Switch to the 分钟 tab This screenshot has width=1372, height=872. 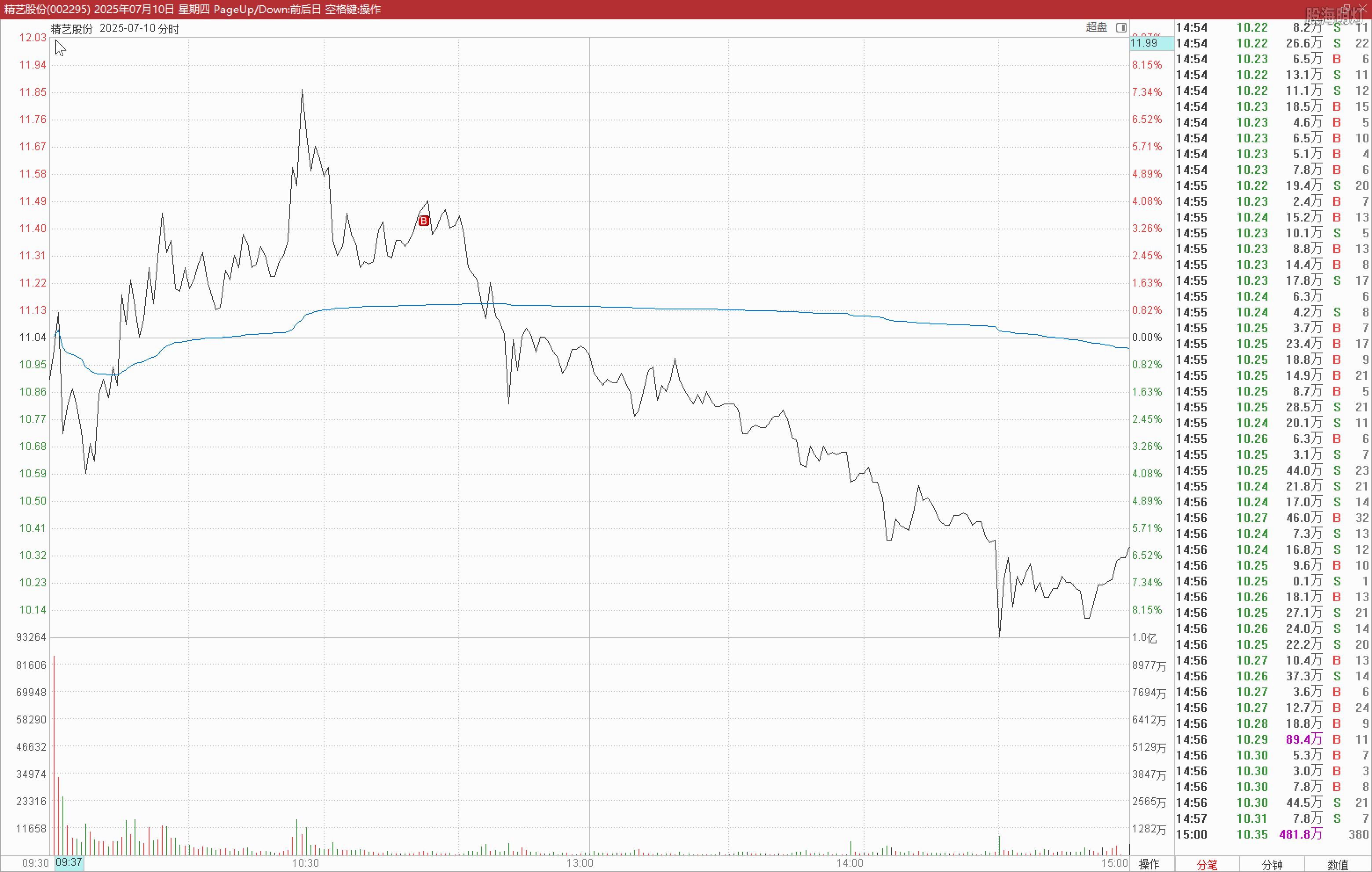point(1272,865)
